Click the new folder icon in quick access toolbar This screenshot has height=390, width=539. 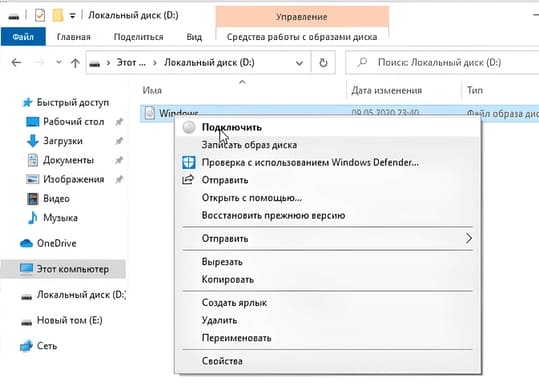coord(58,15)
